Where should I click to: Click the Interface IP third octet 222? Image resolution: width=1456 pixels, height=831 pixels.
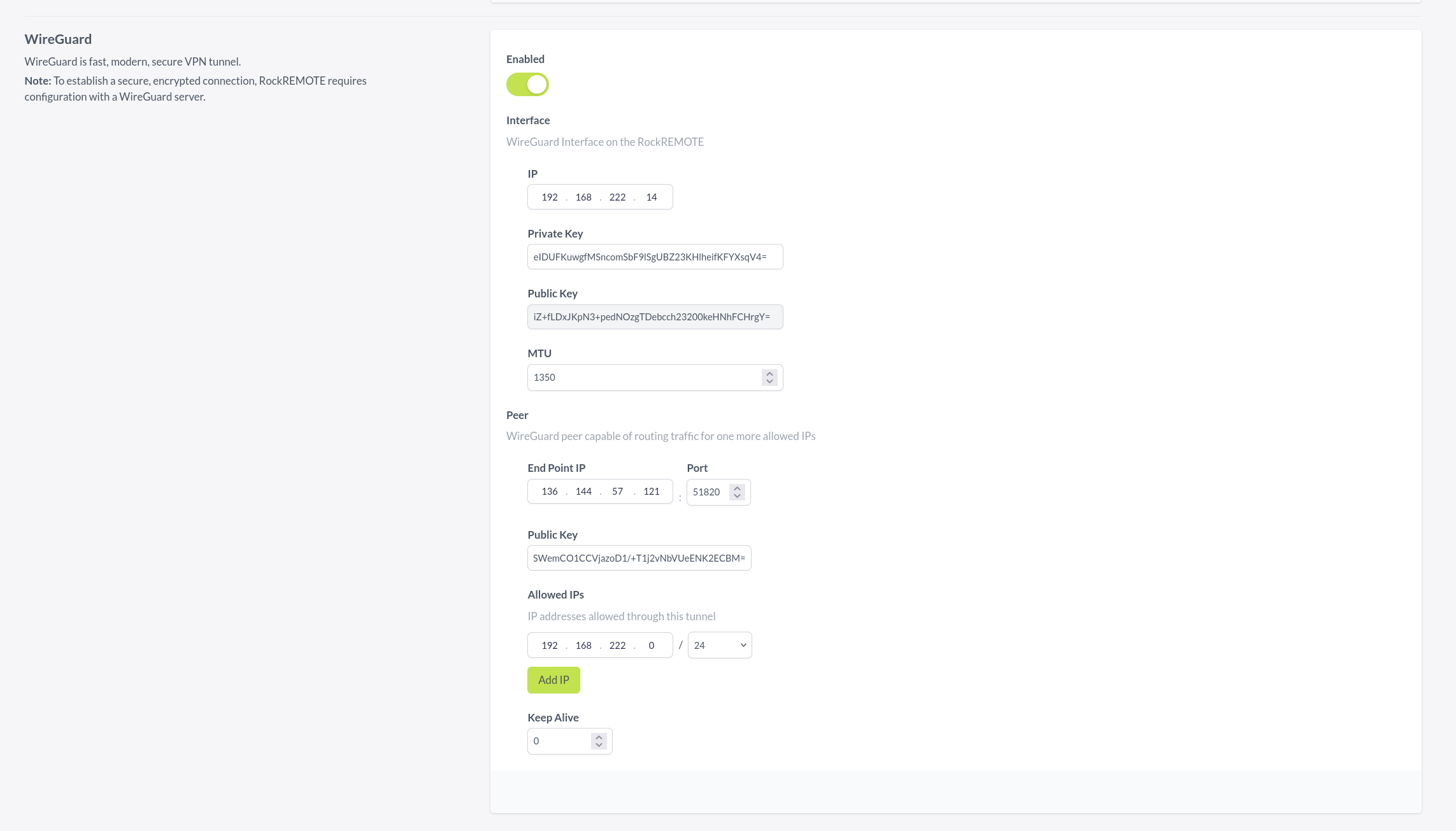click(617, 197)
